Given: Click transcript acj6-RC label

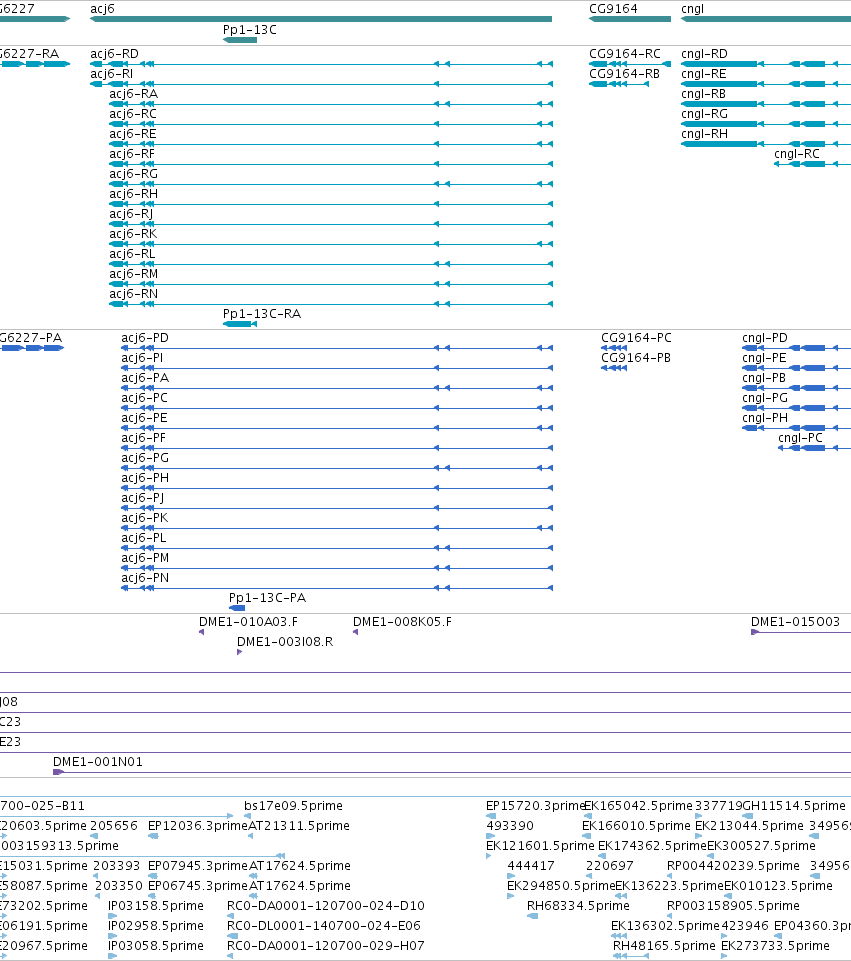Looking at the screenshot, I should 133,114.
